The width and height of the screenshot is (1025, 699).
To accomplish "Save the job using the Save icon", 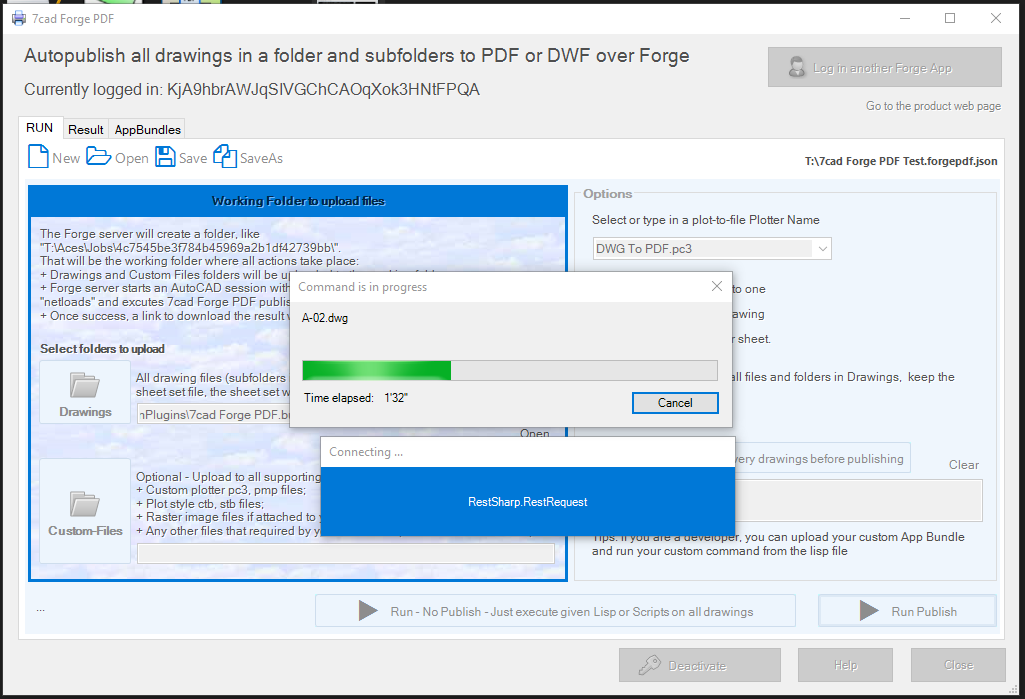I will [x=165, y=157].
